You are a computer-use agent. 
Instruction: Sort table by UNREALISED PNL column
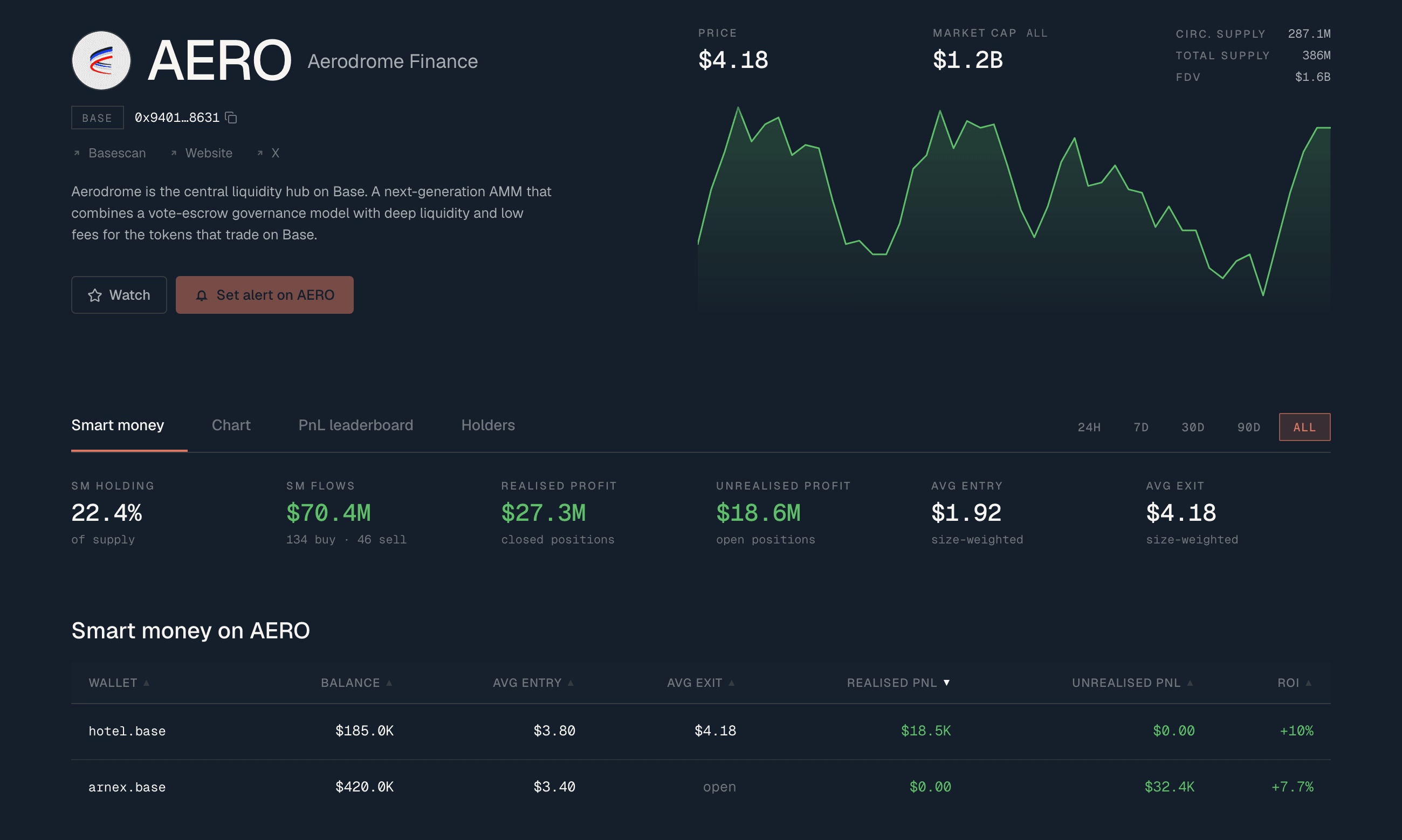(1132, 683)
